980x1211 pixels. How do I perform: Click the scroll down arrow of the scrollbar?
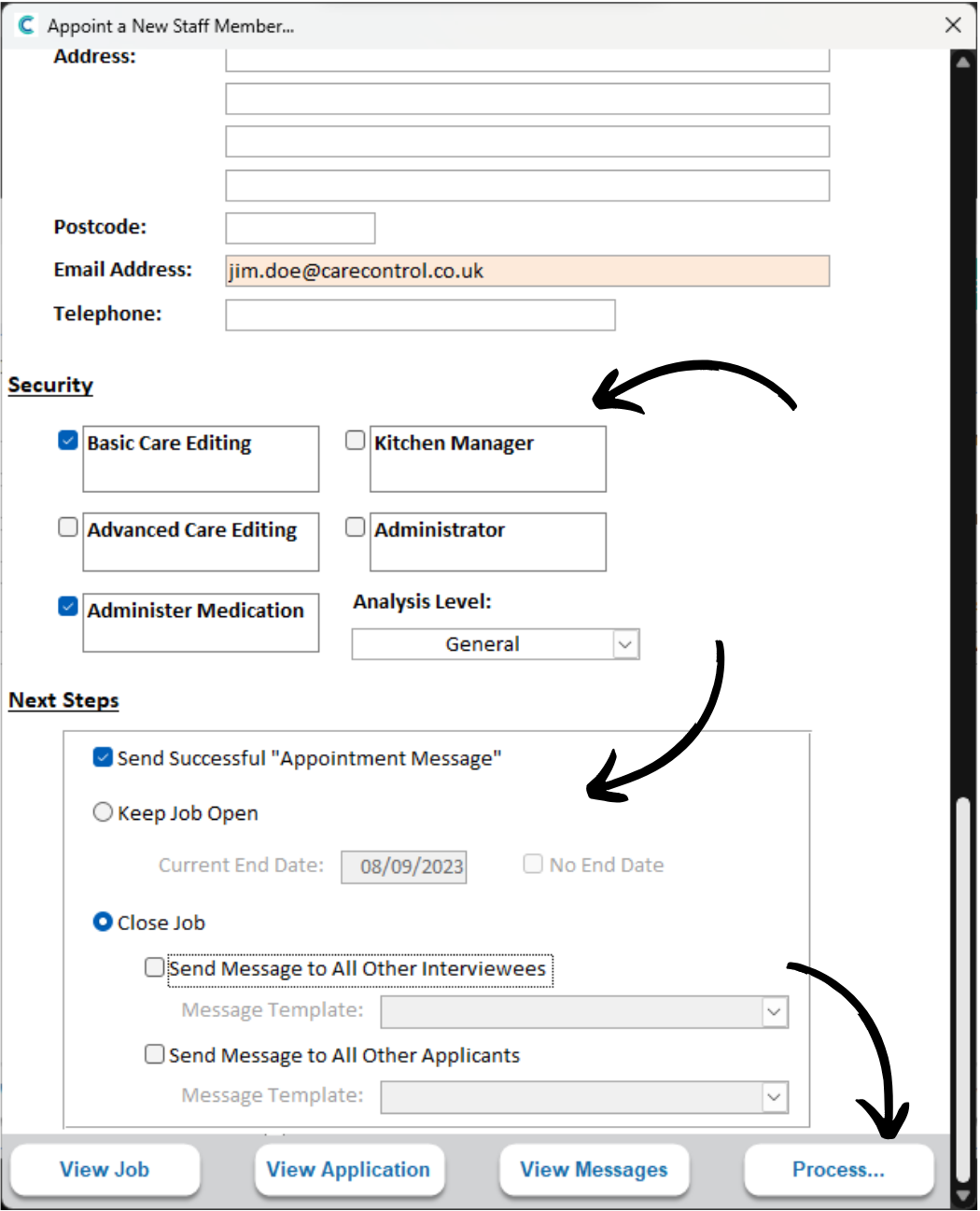(x=963, y=1194)
